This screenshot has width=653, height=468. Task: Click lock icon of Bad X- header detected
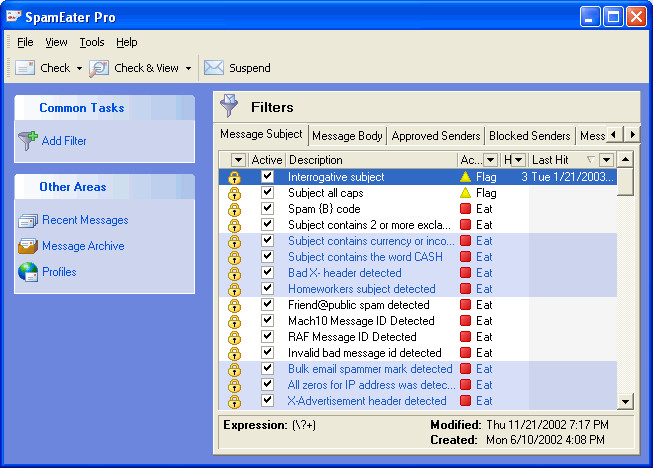pyautogui.click(x=234, y=273)
